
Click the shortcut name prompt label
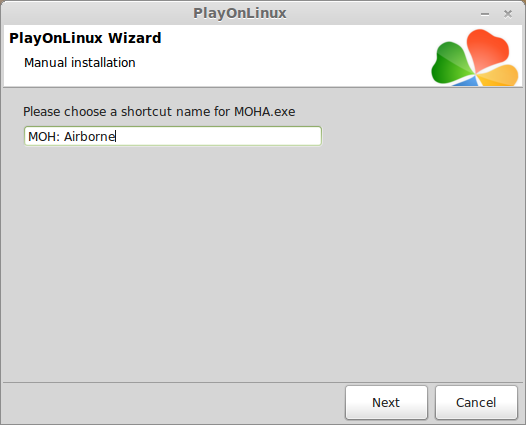(x=159, y=111)
